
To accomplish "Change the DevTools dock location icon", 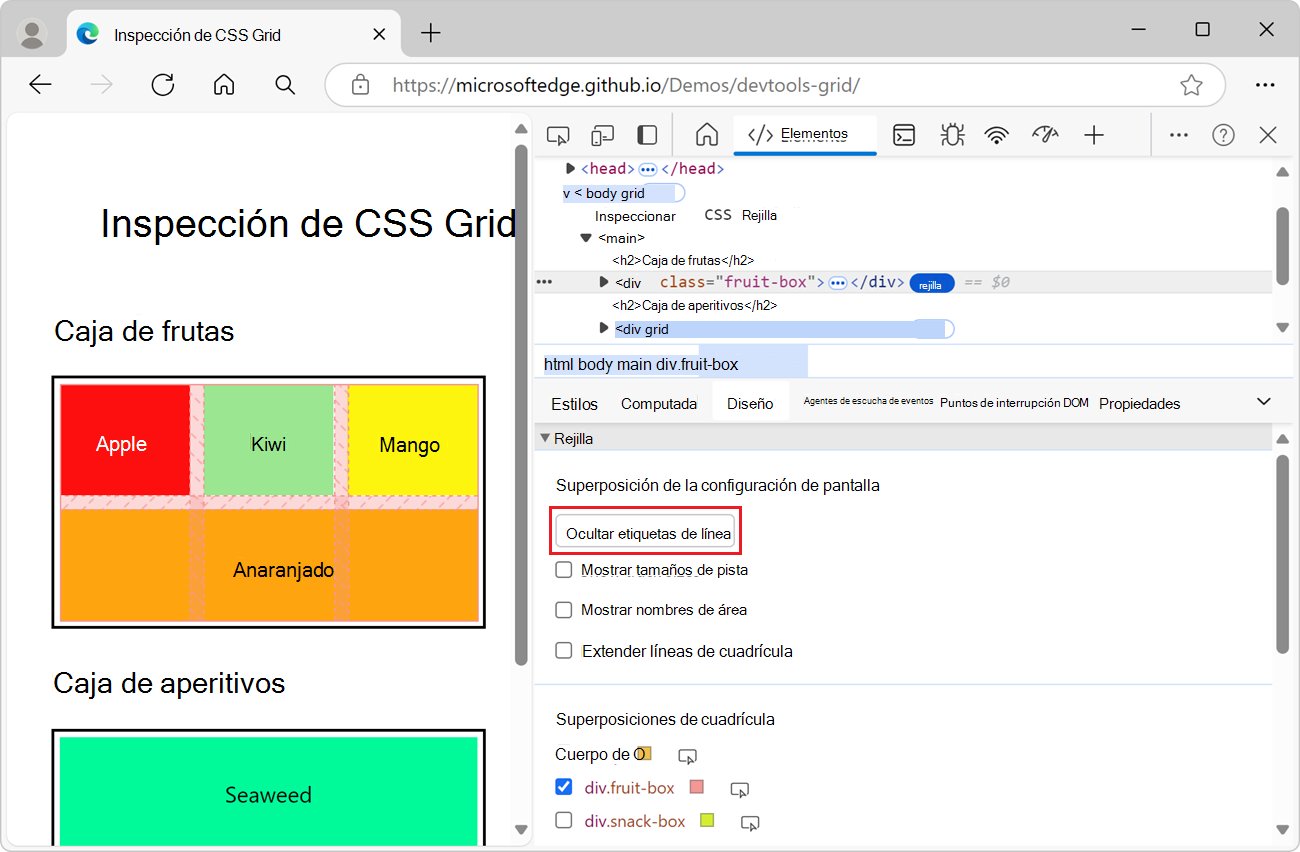I will pyautogui.click(x=646, y=134).
